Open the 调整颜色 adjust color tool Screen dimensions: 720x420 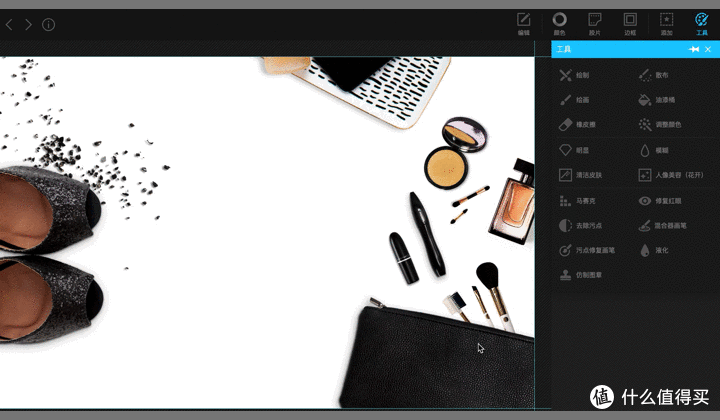pos(660,124)
